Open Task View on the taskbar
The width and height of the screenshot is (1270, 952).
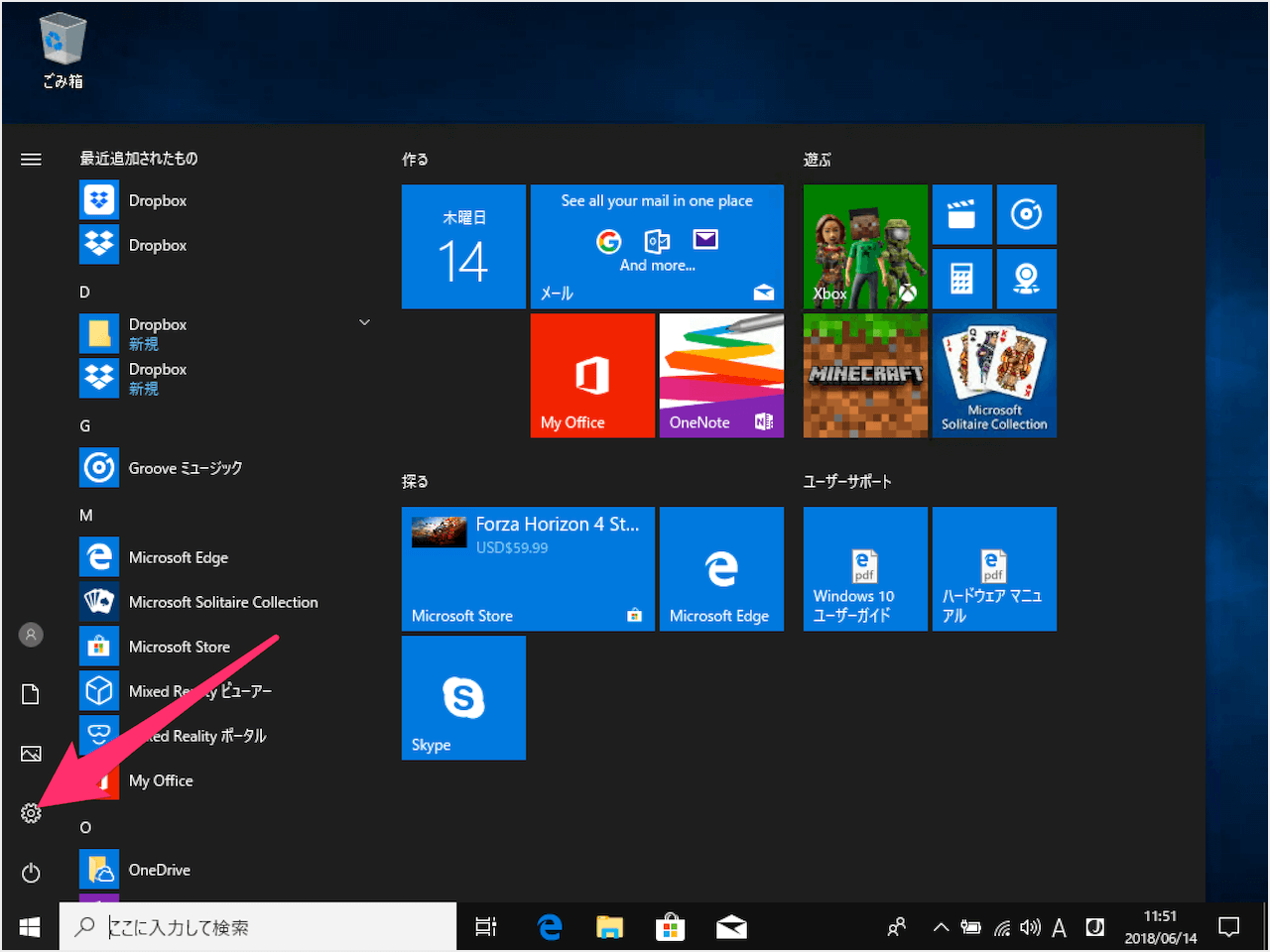(x=485, y=927)
